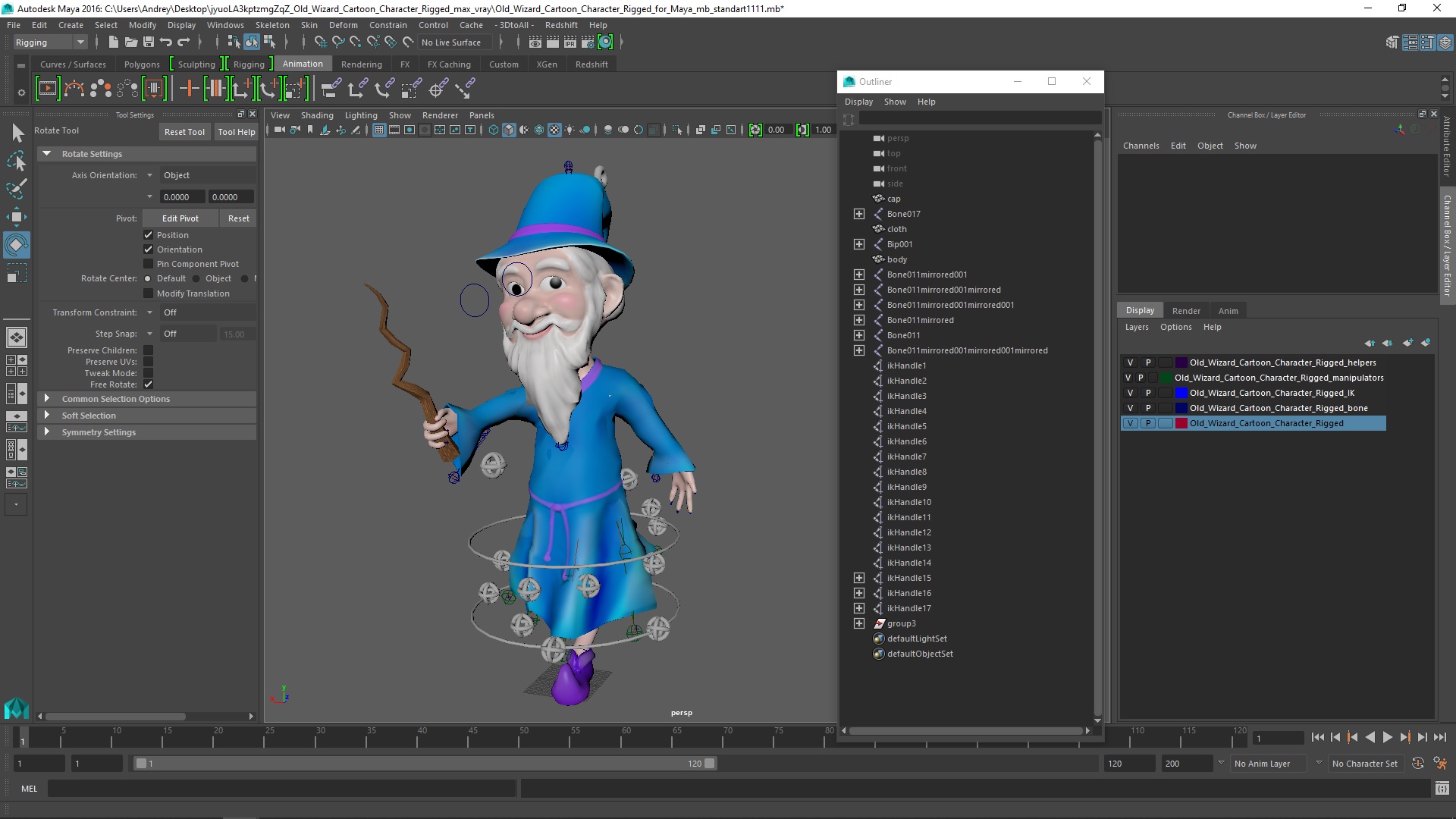The width and height of the screenshot is (1456, 819).
Task: Enable the Preserve UVs checkbox
Action: (x=149, y=362)
